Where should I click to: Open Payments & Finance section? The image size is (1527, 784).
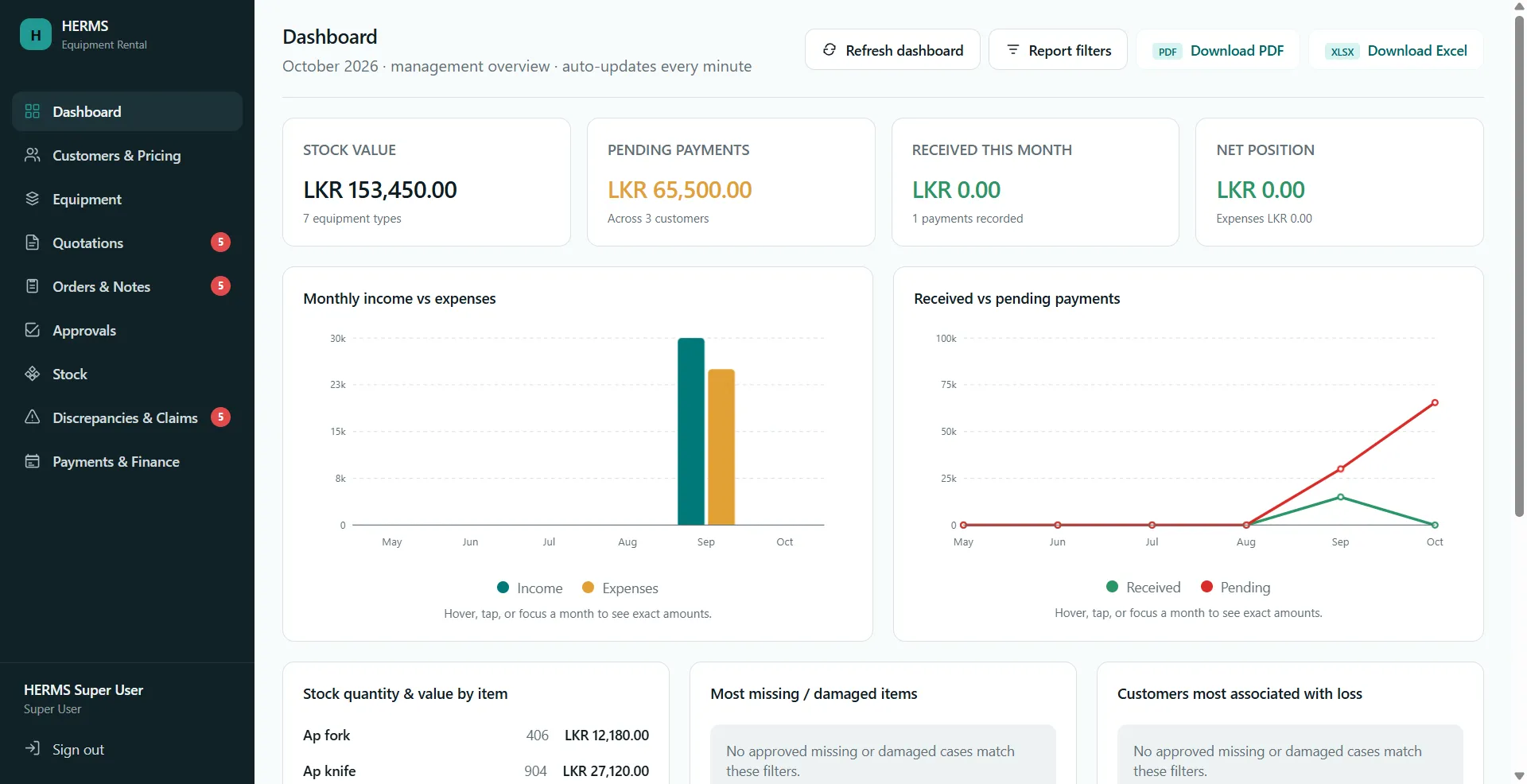(127, 461)
